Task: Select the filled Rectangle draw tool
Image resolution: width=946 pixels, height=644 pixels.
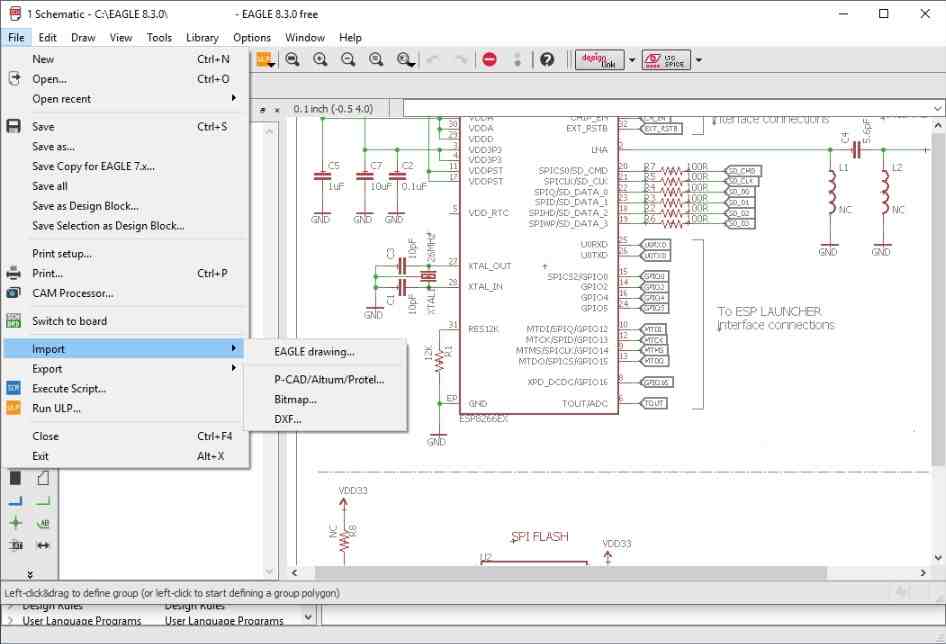Action: click(16, 479)
